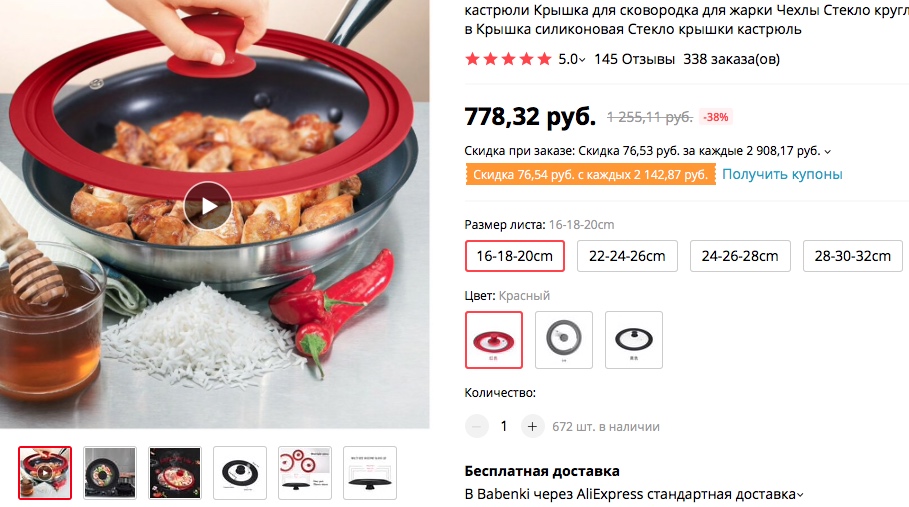Click the Получить купоны link
Viewport: 909px width, 507px height.
pos(782,174)
